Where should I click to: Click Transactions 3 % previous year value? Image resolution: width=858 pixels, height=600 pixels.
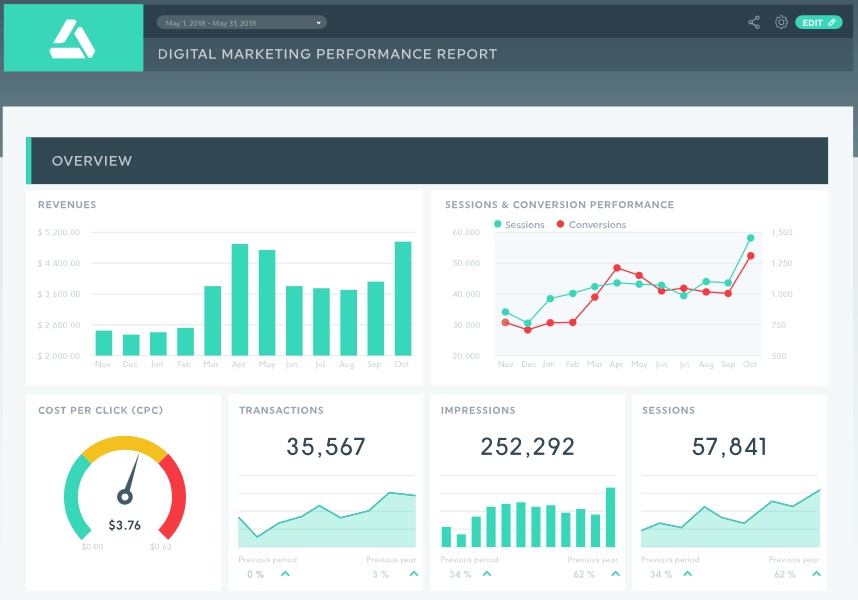[380, 574]
